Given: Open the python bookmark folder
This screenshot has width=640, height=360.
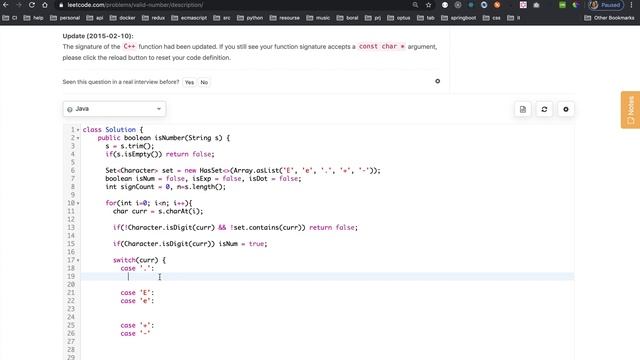Looking at the screenshot, I should [250, 18].
